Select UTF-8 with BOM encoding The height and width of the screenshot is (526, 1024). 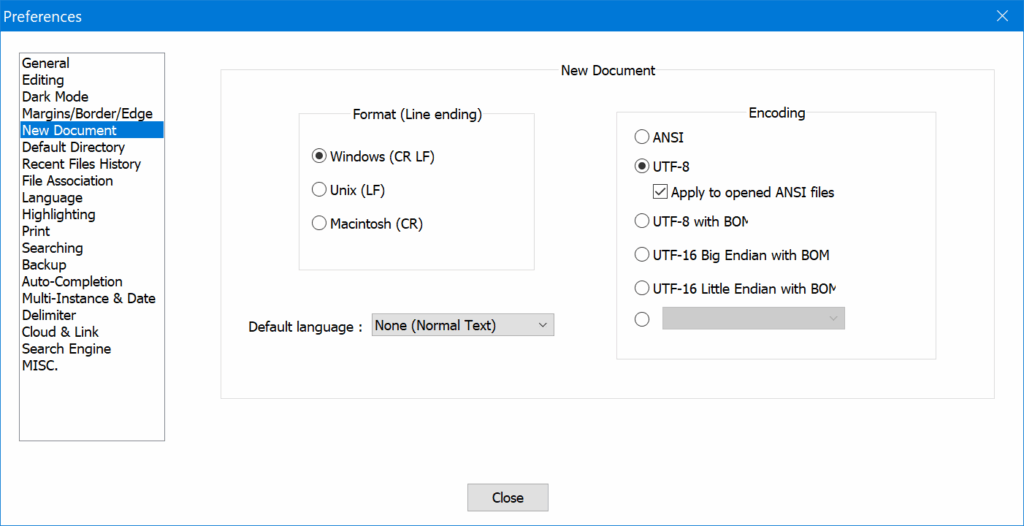[x=642, y=221]
